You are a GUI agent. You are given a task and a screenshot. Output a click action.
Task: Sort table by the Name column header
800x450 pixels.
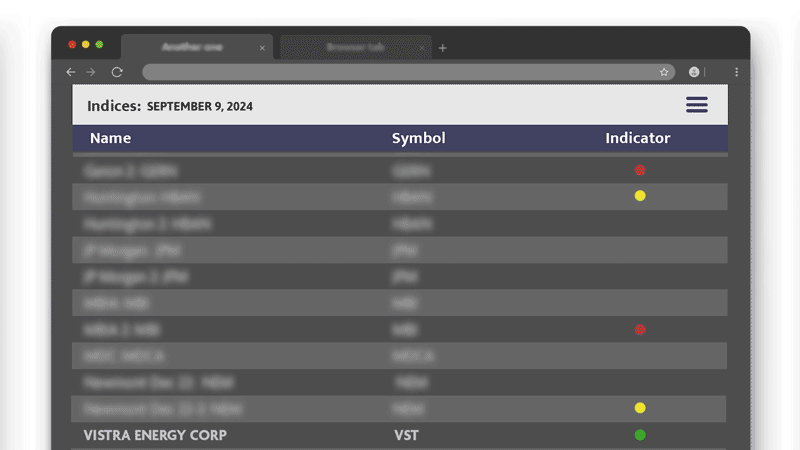(x=110, y=139)
